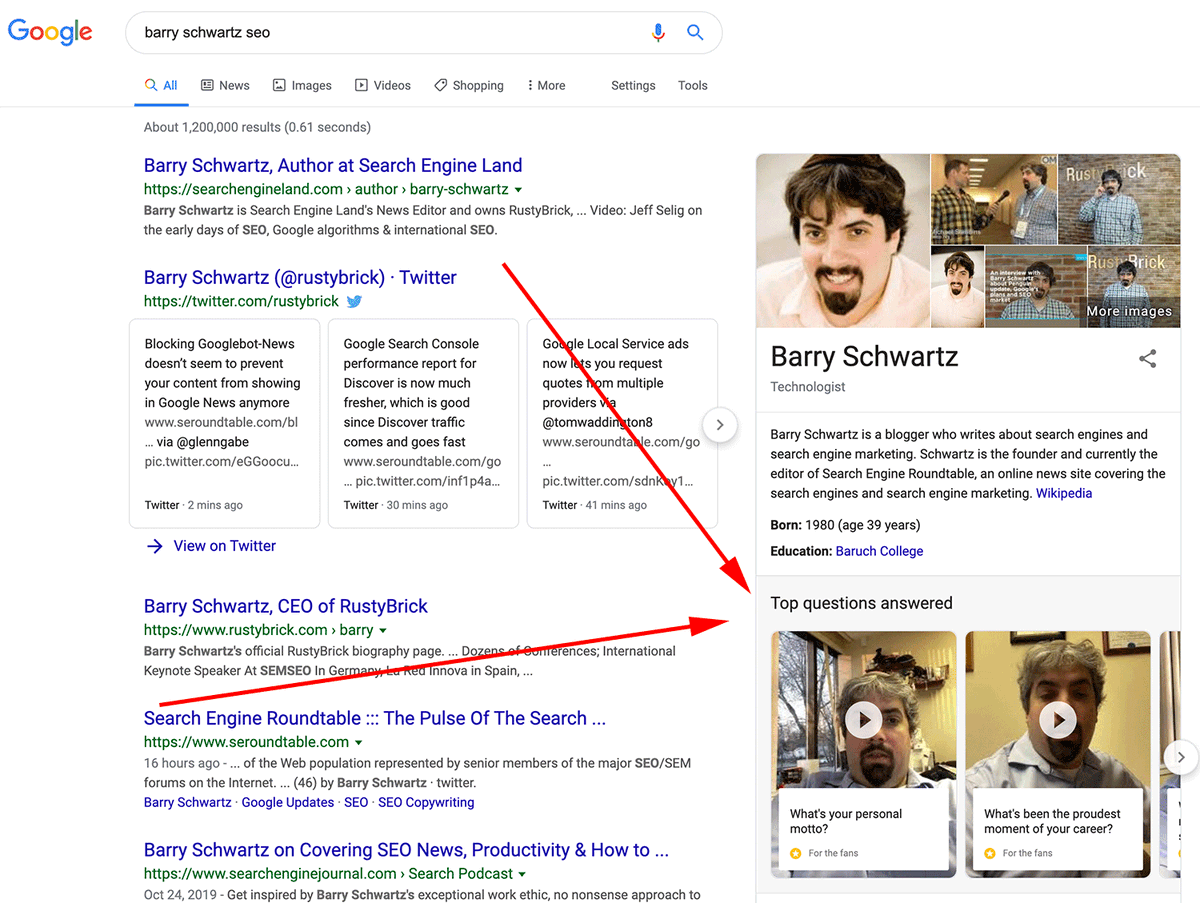
Task: Open the two men interview thumbnail image
Action: pyautogui.click(x=993, y=199)
